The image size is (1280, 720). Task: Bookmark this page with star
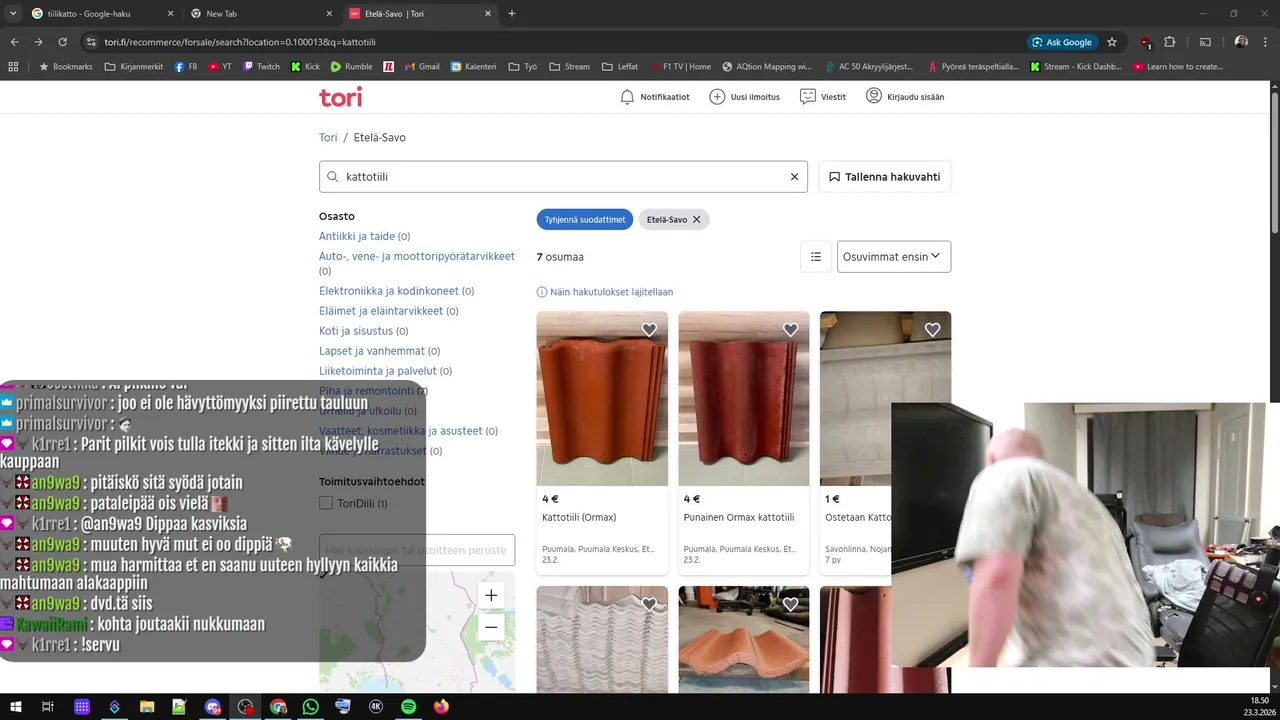(1112, 42)
